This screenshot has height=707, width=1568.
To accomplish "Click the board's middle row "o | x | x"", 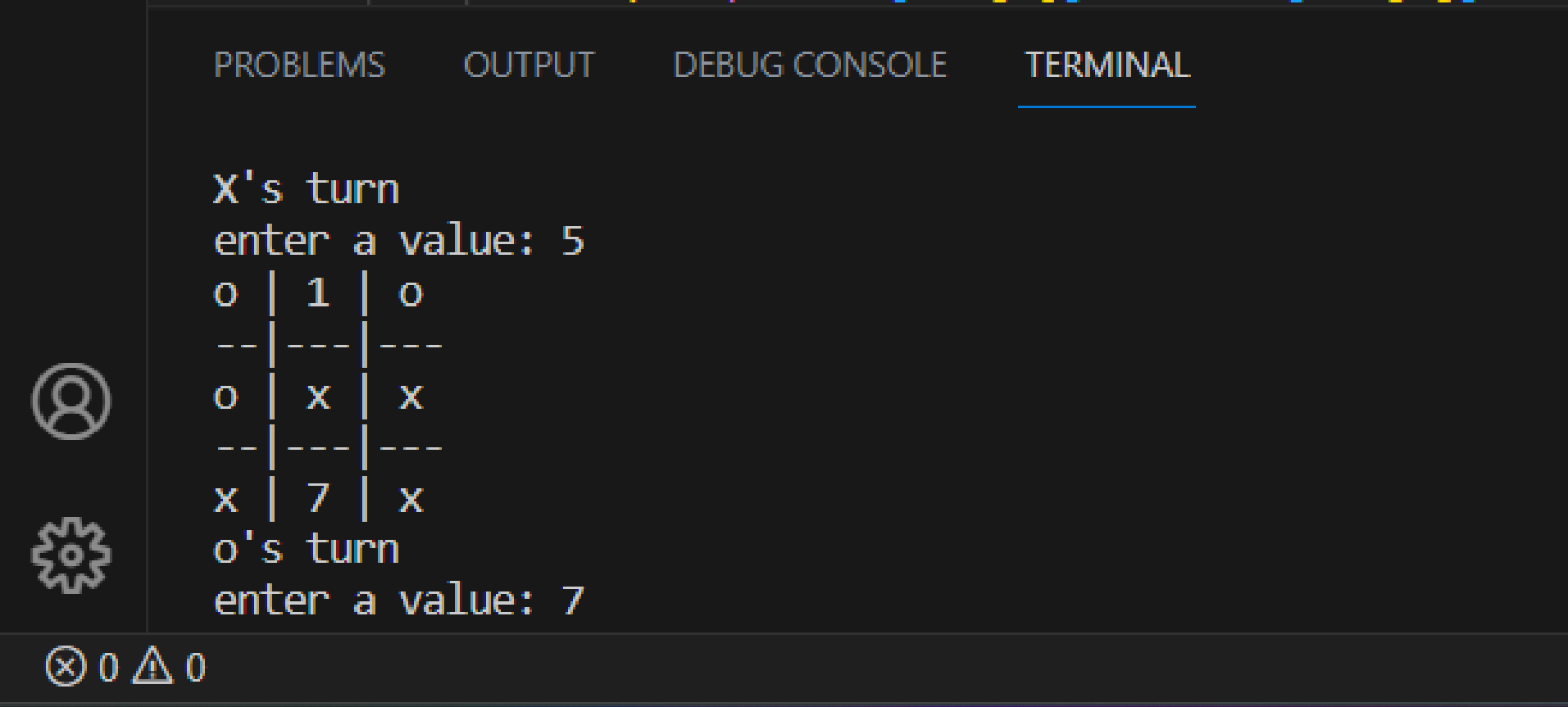I will point(318,397).
